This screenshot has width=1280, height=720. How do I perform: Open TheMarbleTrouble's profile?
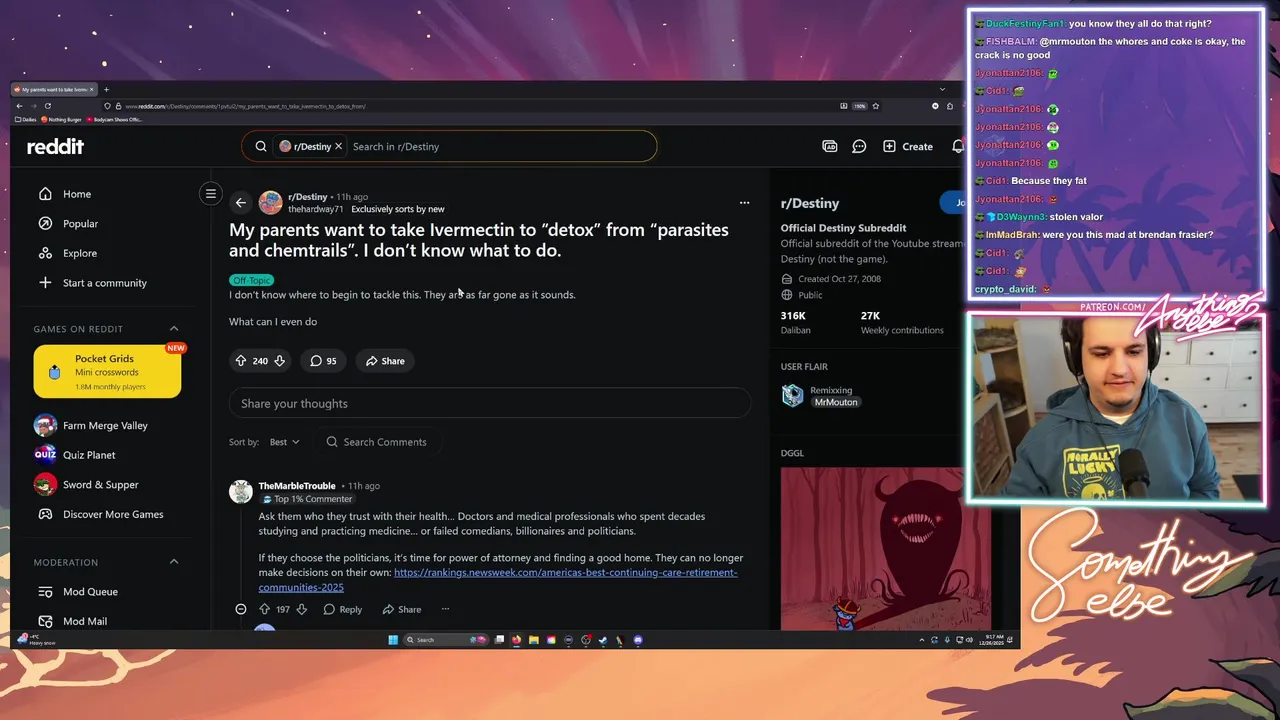(297, 486)
